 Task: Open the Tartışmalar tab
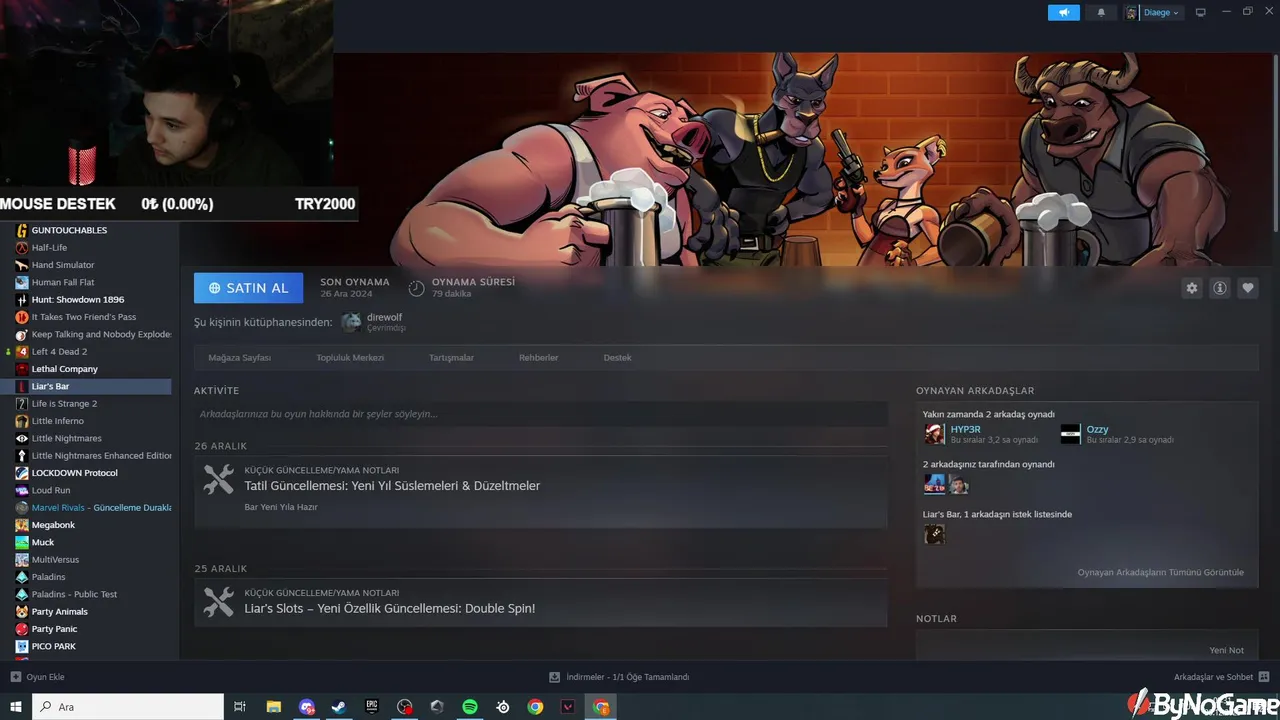(x=451, y=357)
